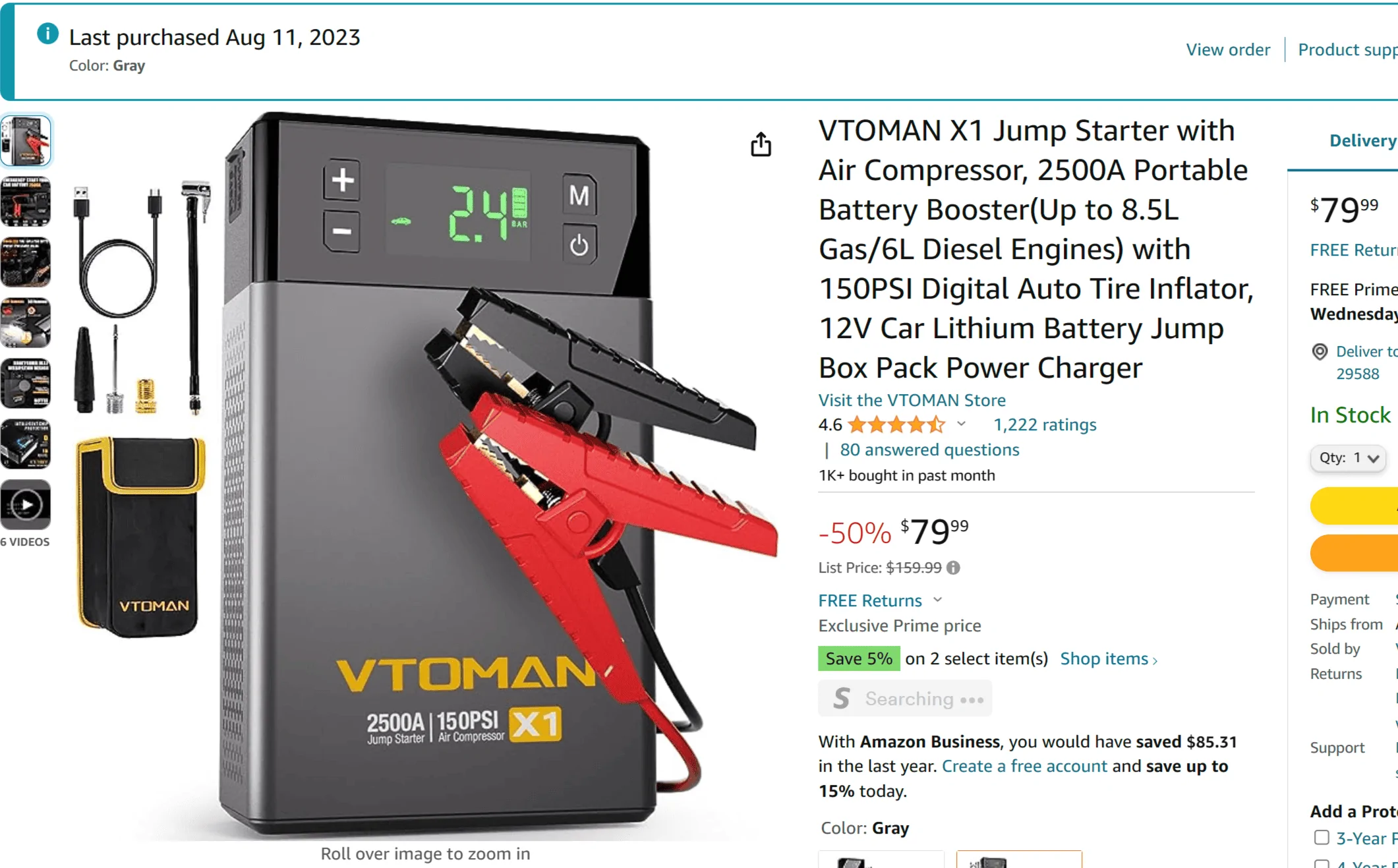Open the View order link
This screenshot has height=868, width=1398.
click(x=1227, y=49)
